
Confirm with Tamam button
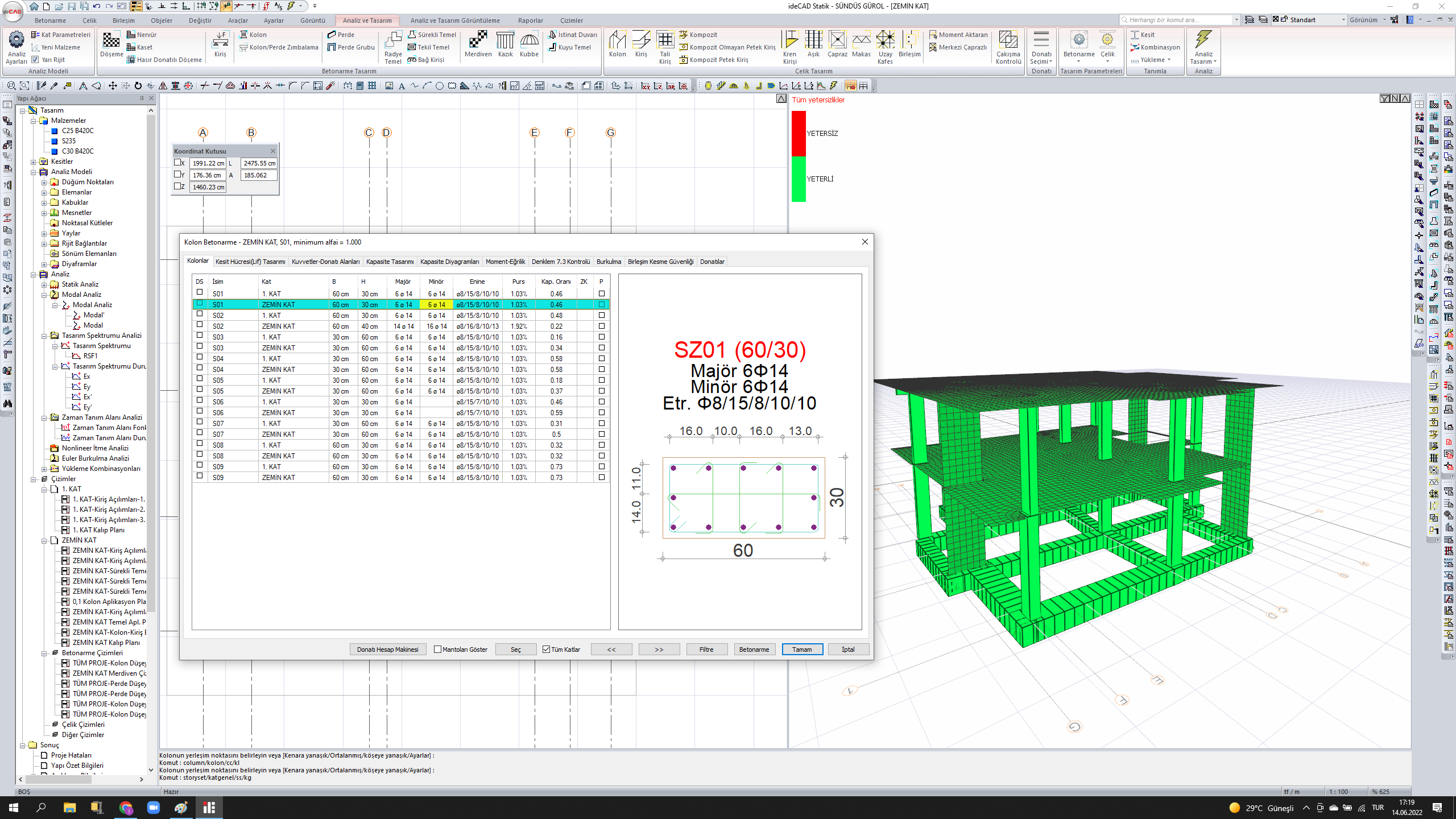coord(802,650)
